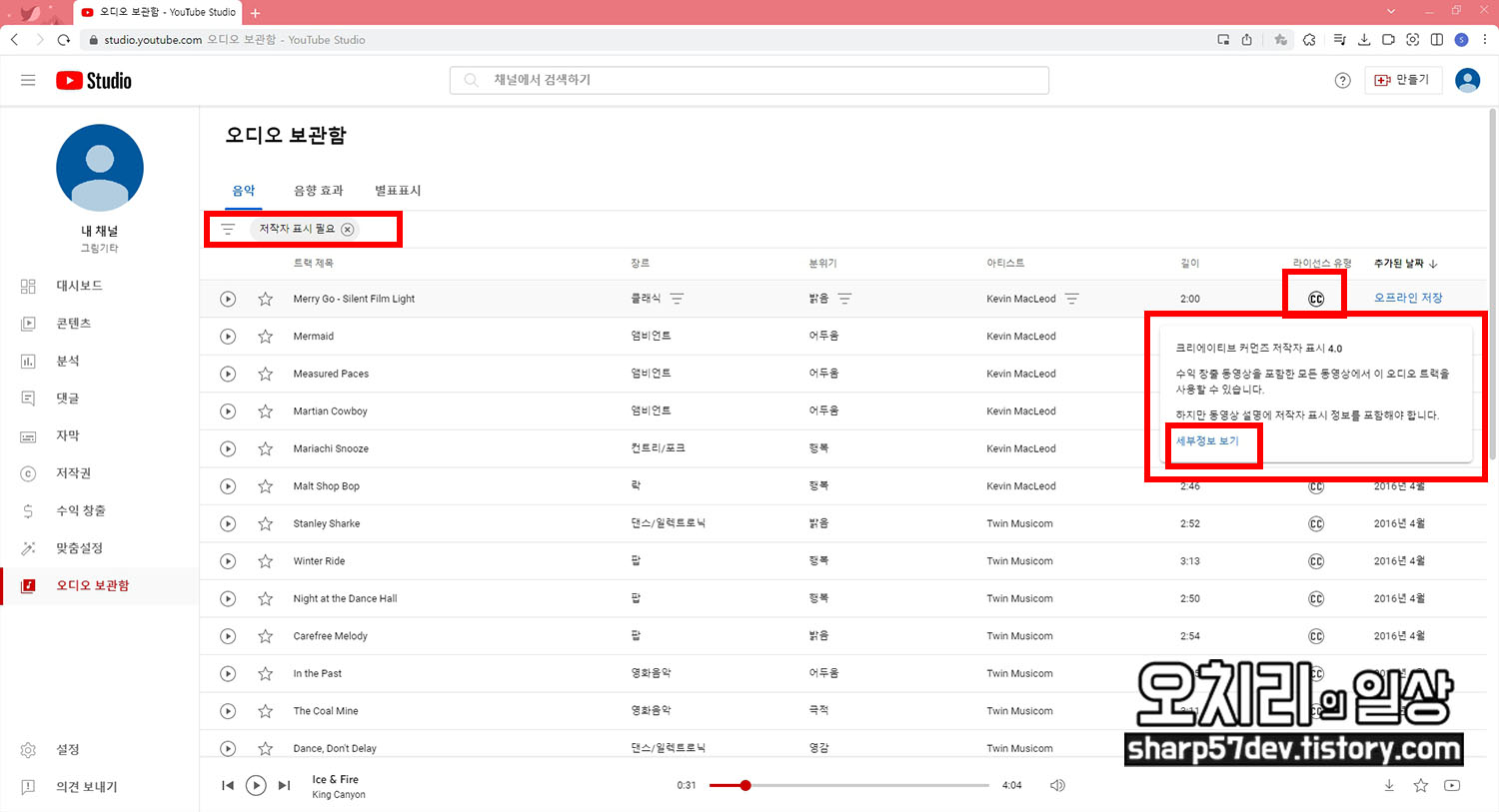Play the Malt Shop Bop track
The height and width of the screenshot is (812, 1499).
228,486
